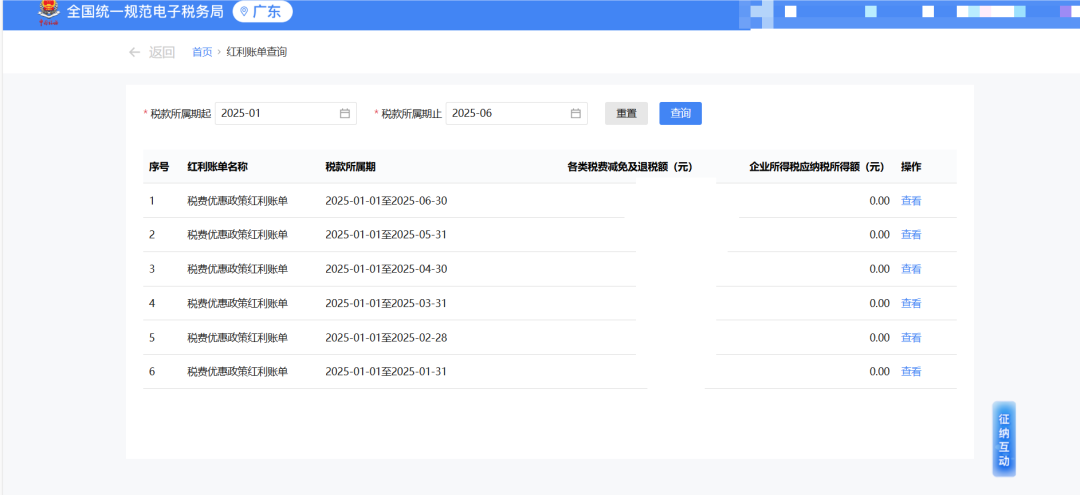Click the 返回 back text

click(x=162, y=52)
